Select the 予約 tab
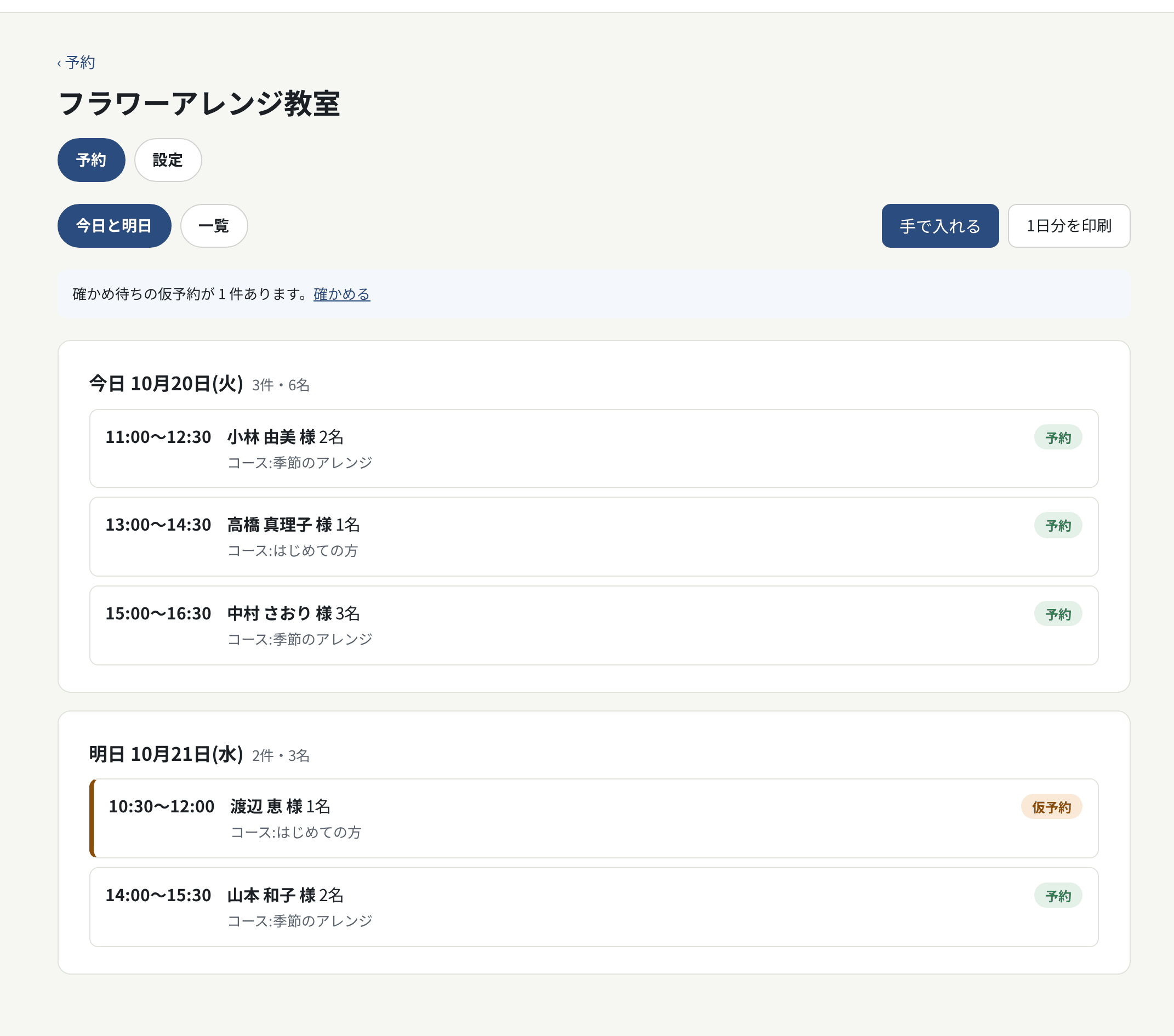 click(92, 160)
